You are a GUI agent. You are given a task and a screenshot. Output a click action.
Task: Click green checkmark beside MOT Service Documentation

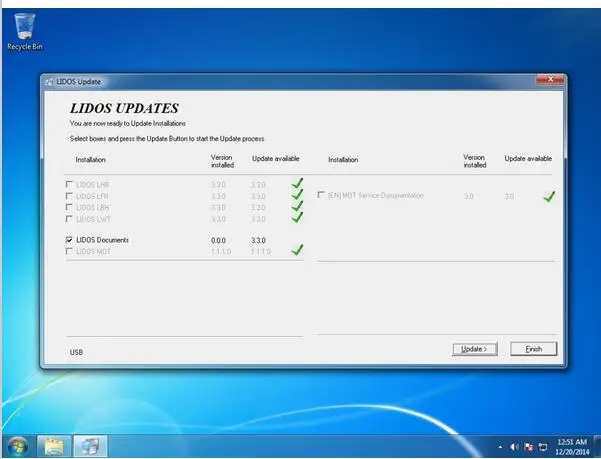(549, 197)
